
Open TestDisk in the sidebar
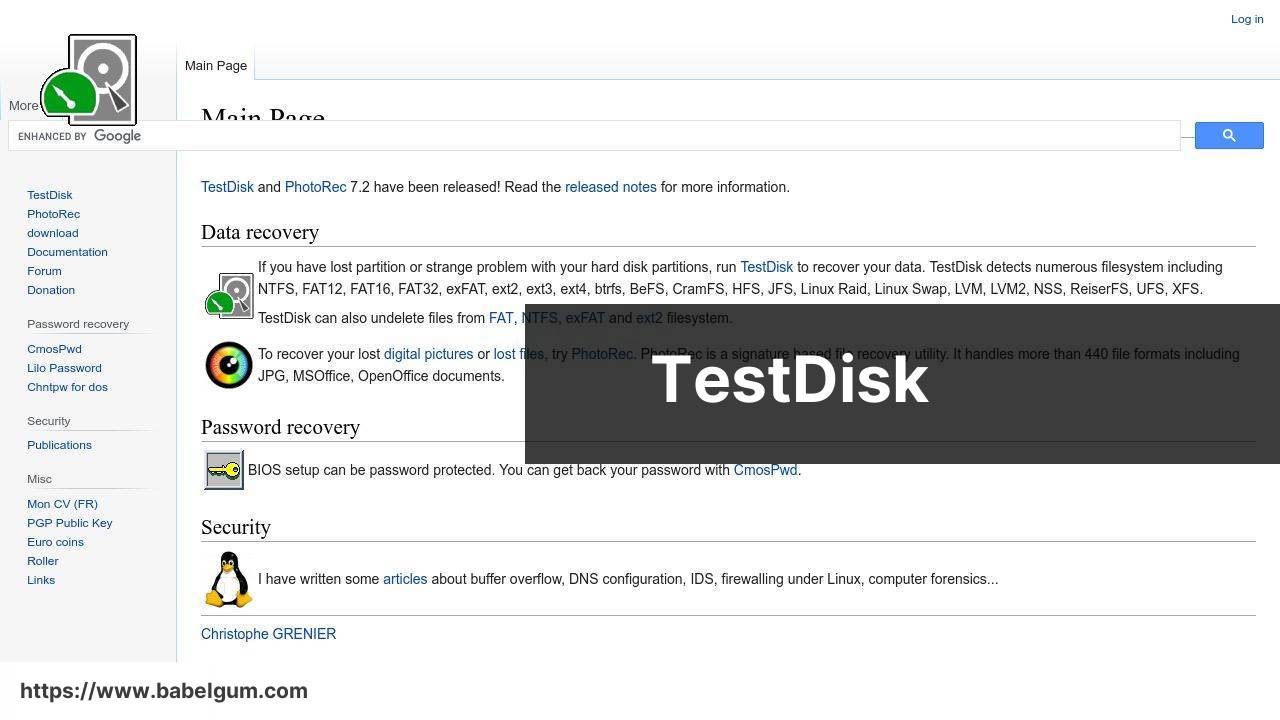50,195
